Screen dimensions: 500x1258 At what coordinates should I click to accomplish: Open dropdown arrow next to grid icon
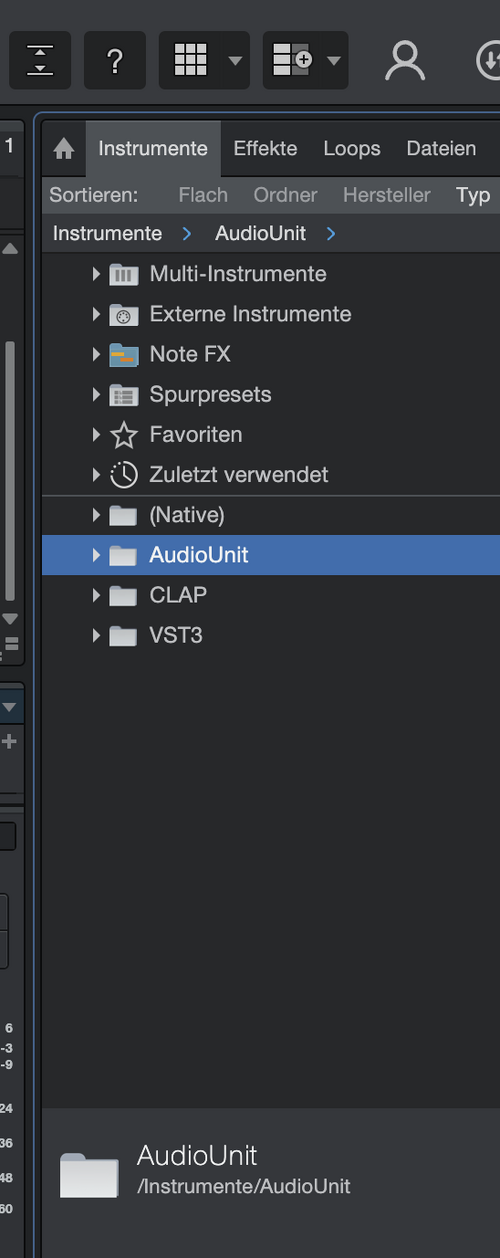tap(235, 60)
